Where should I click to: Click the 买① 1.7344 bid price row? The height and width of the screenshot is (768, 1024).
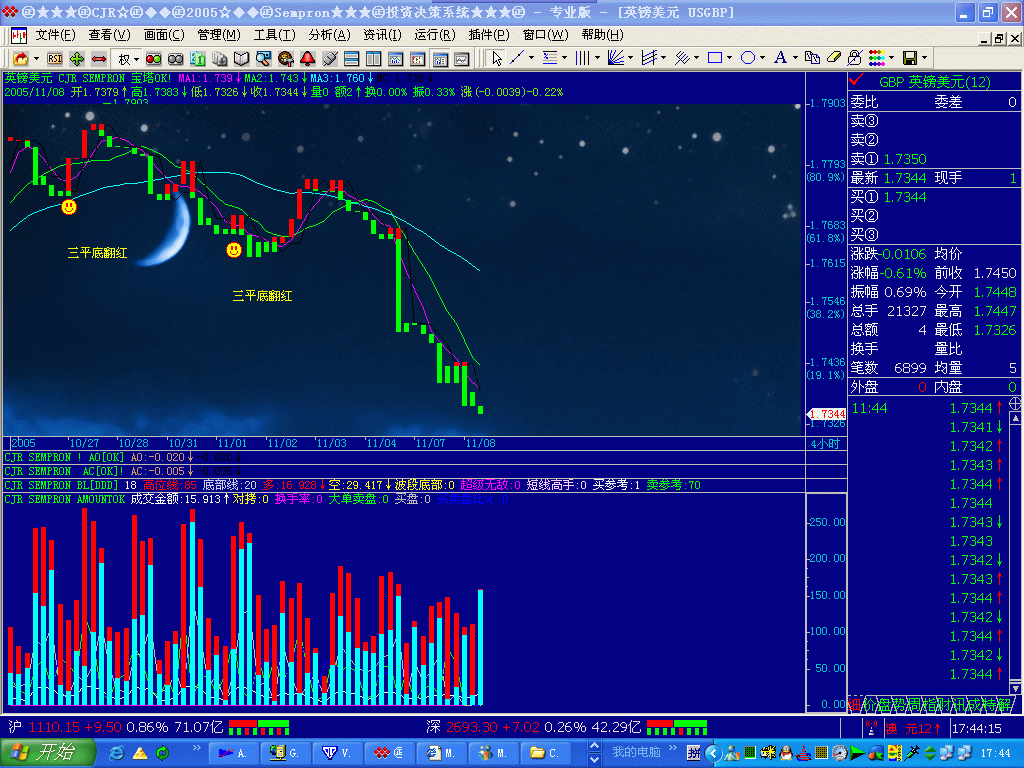click(934, 197)
